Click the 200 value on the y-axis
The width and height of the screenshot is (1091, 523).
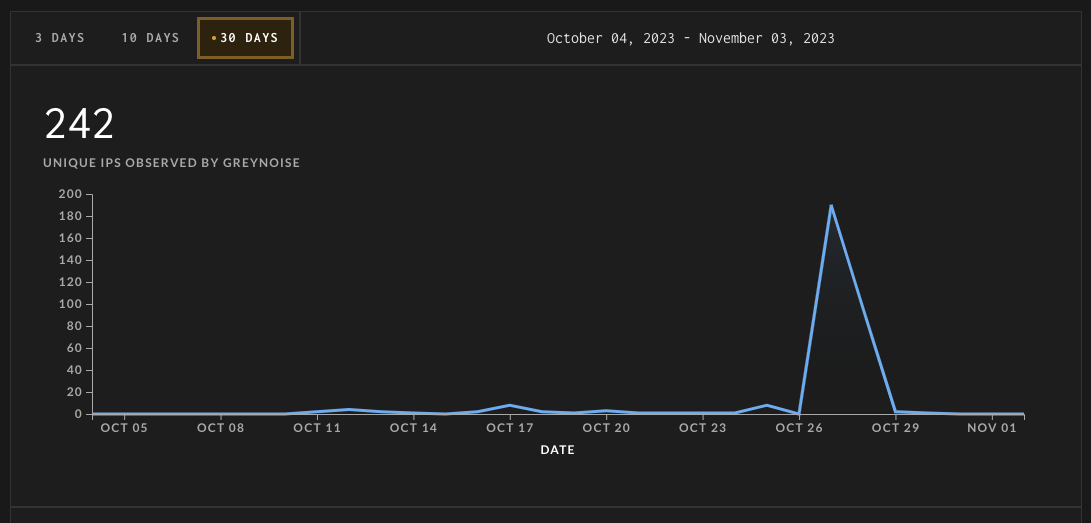coord(71,194)
